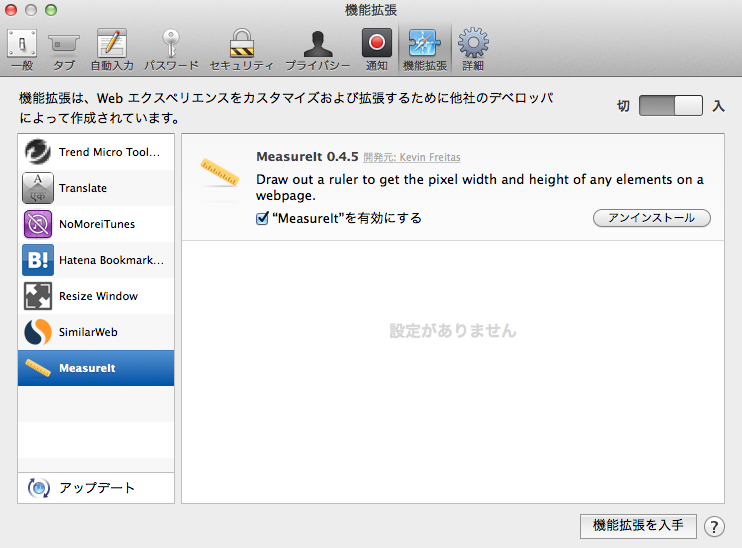Select the 機能拡張 puzzle piece icon
Image resolution: width=742 pixels, height=548 pixels.
pyautogui.click(x=424, y=43)
